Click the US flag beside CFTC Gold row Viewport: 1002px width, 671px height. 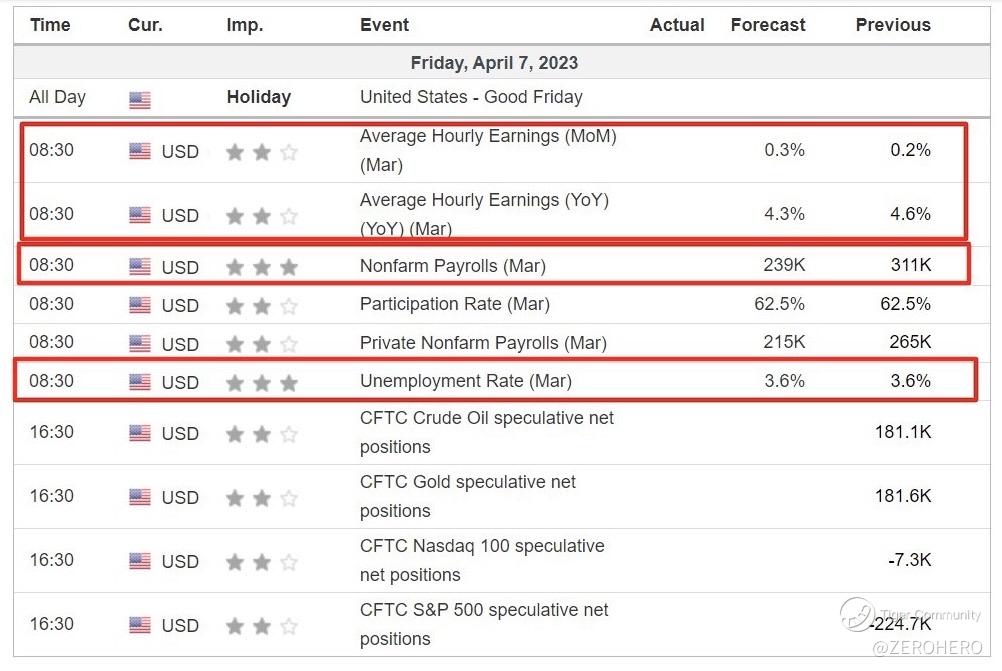tap(140, 497)
